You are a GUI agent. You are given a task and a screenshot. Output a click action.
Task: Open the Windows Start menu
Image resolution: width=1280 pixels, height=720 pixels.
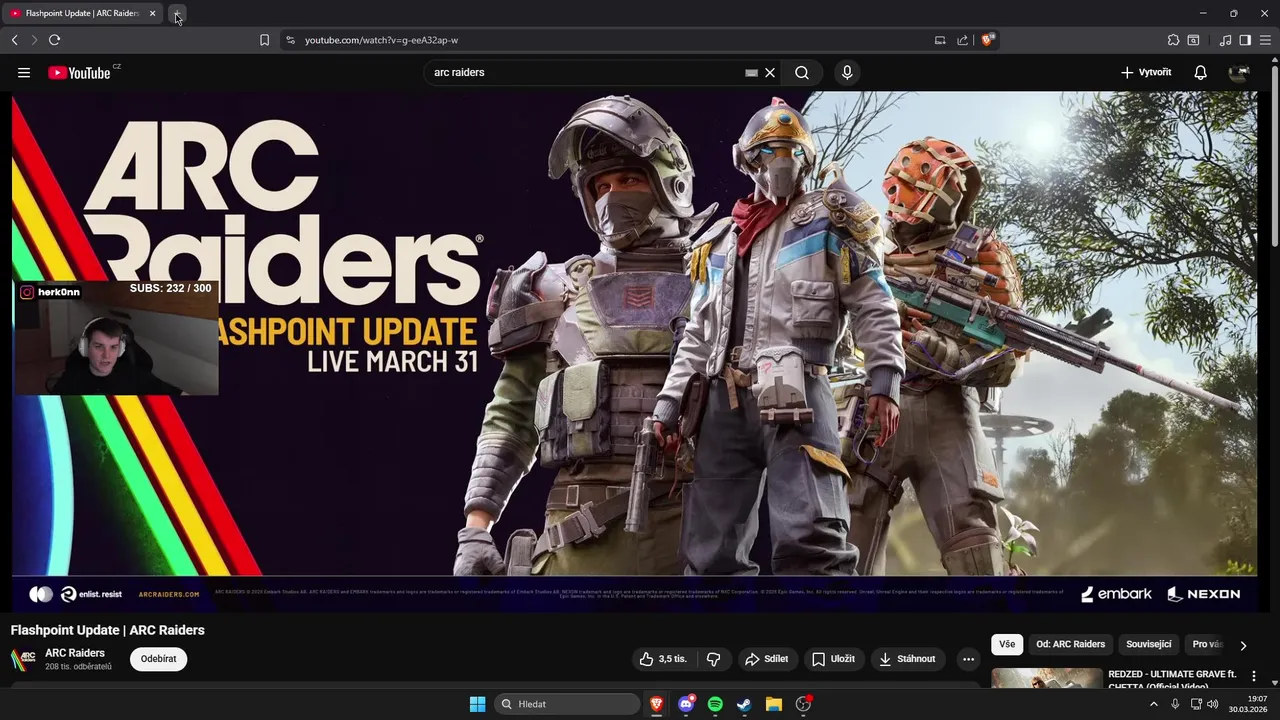478,704
